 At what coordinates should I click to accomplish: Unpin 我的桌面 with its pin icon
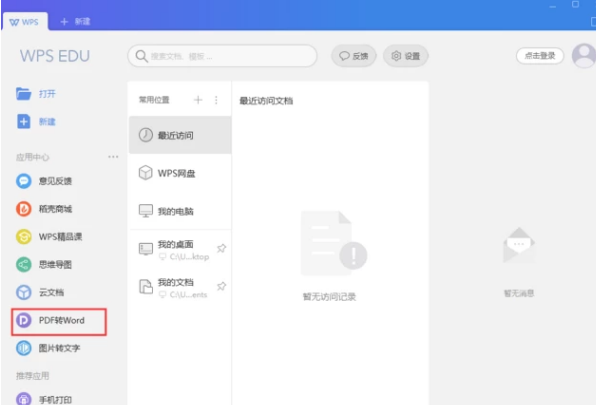coord(221,248)
